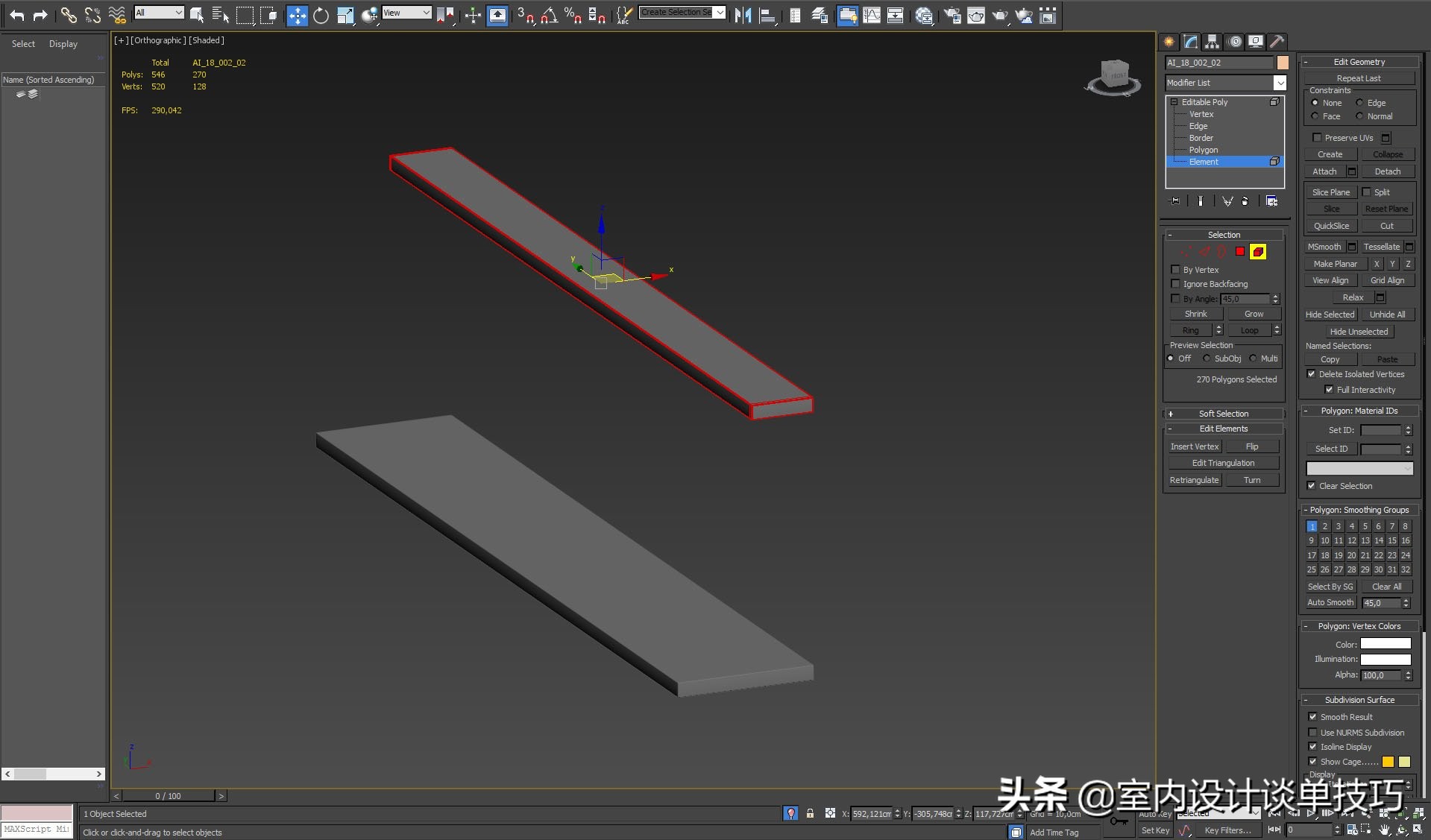Enable the Ignore Backfacing checkbox
Image resolution: width=1431 pixels, height=840 pixels.
(1176, 284)
